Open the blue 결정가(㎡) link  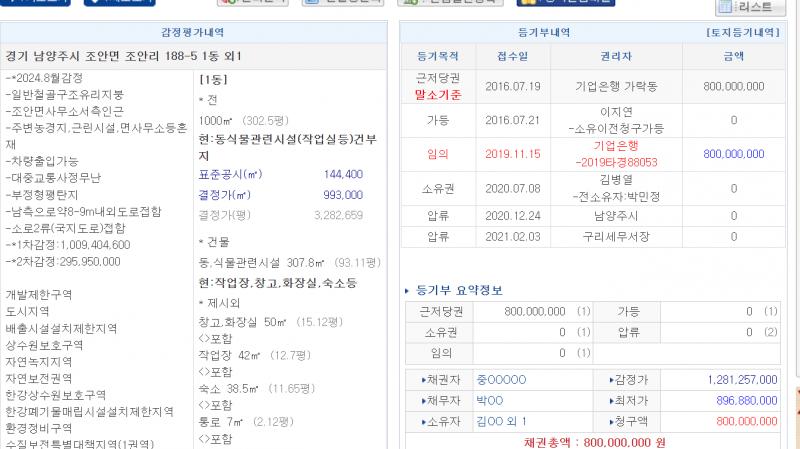point(224,195)
